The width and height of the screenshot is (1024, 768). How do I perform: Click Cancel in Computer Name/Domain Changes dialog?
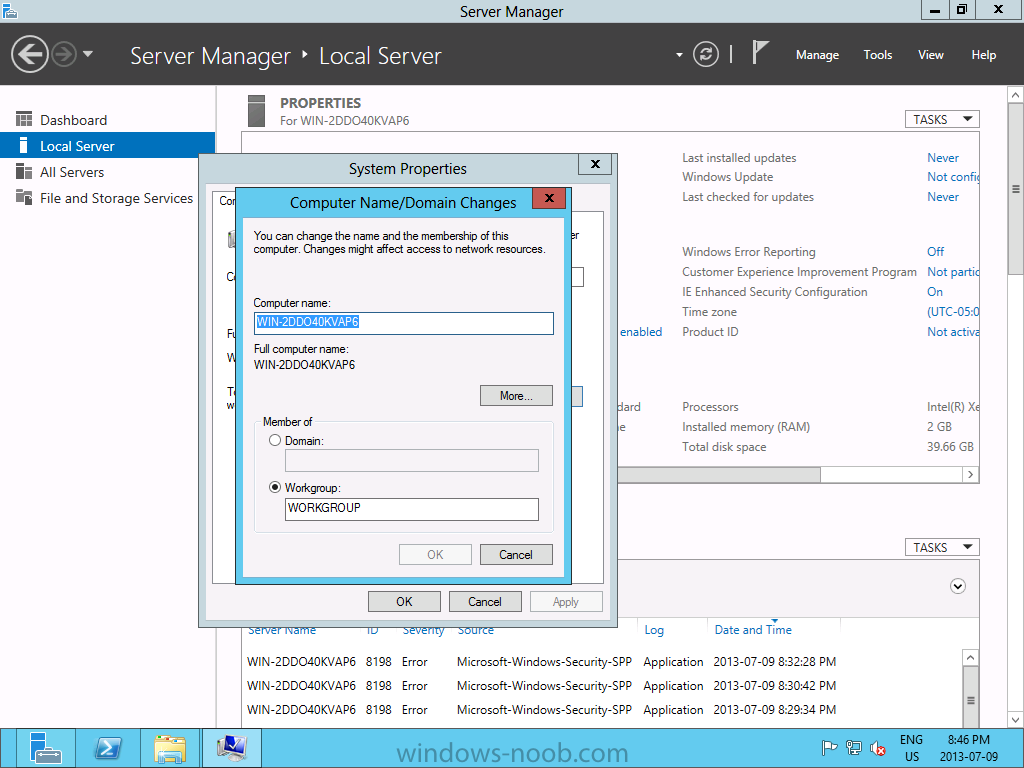(516, 554)
